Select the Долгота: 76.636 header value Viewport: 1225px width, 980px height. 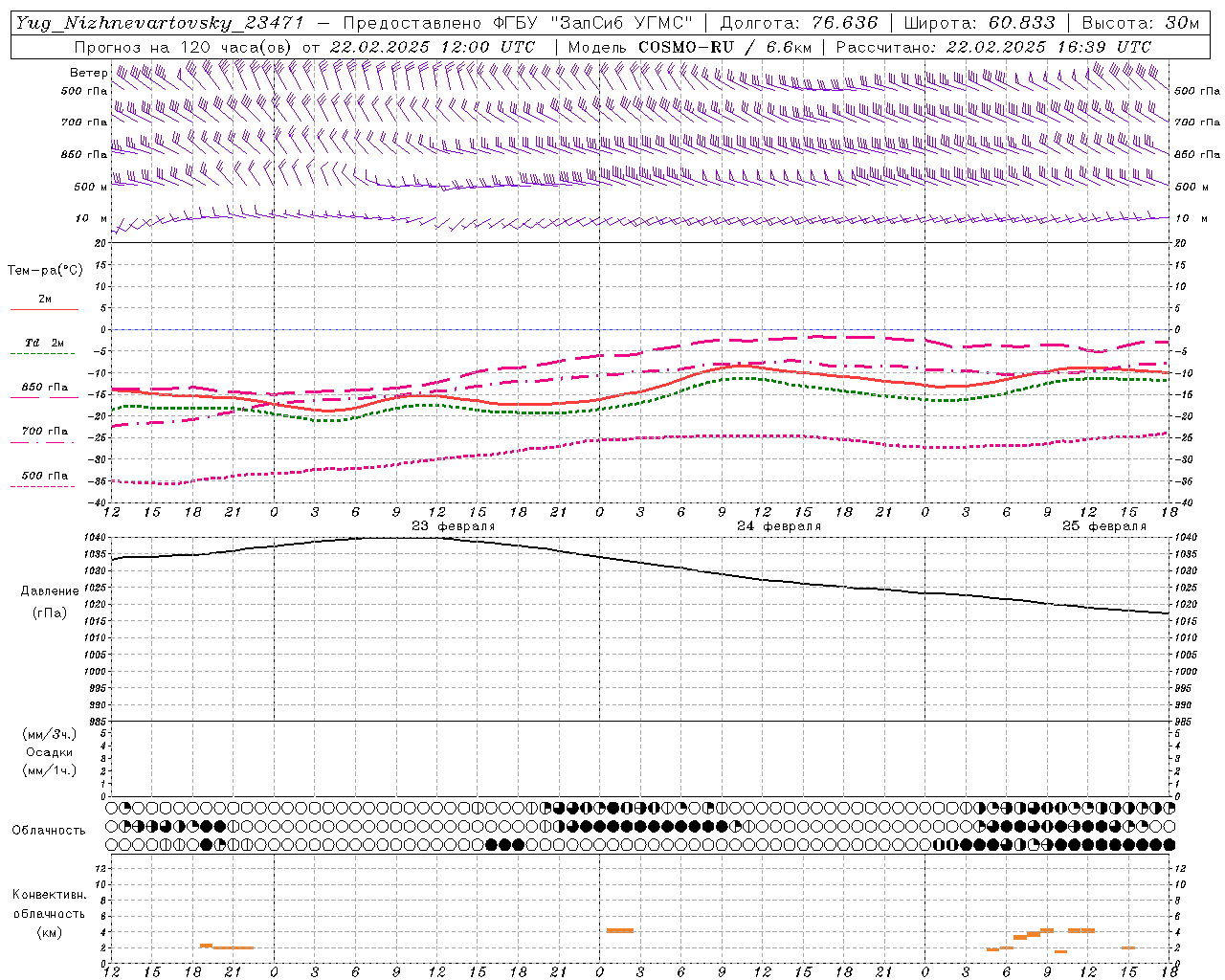click(798, 23)
